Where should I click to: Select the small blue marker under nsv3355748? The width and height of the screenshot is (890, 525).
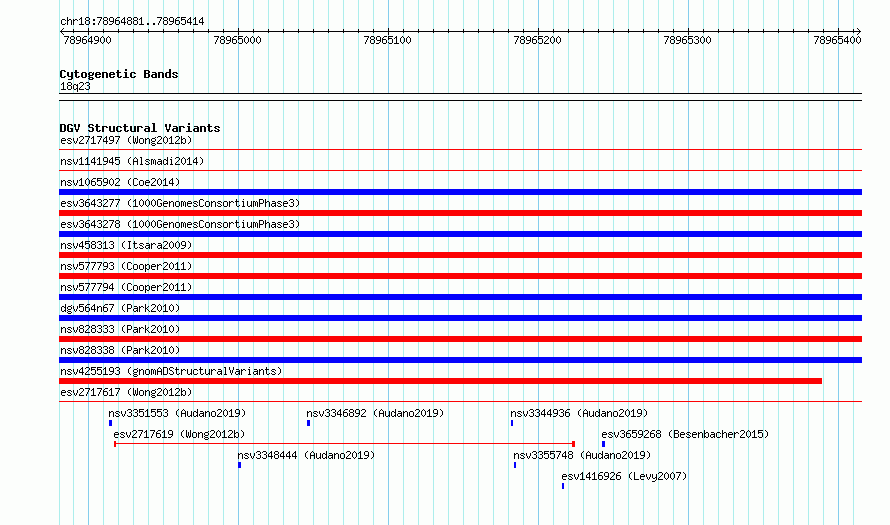pos(515,465)
